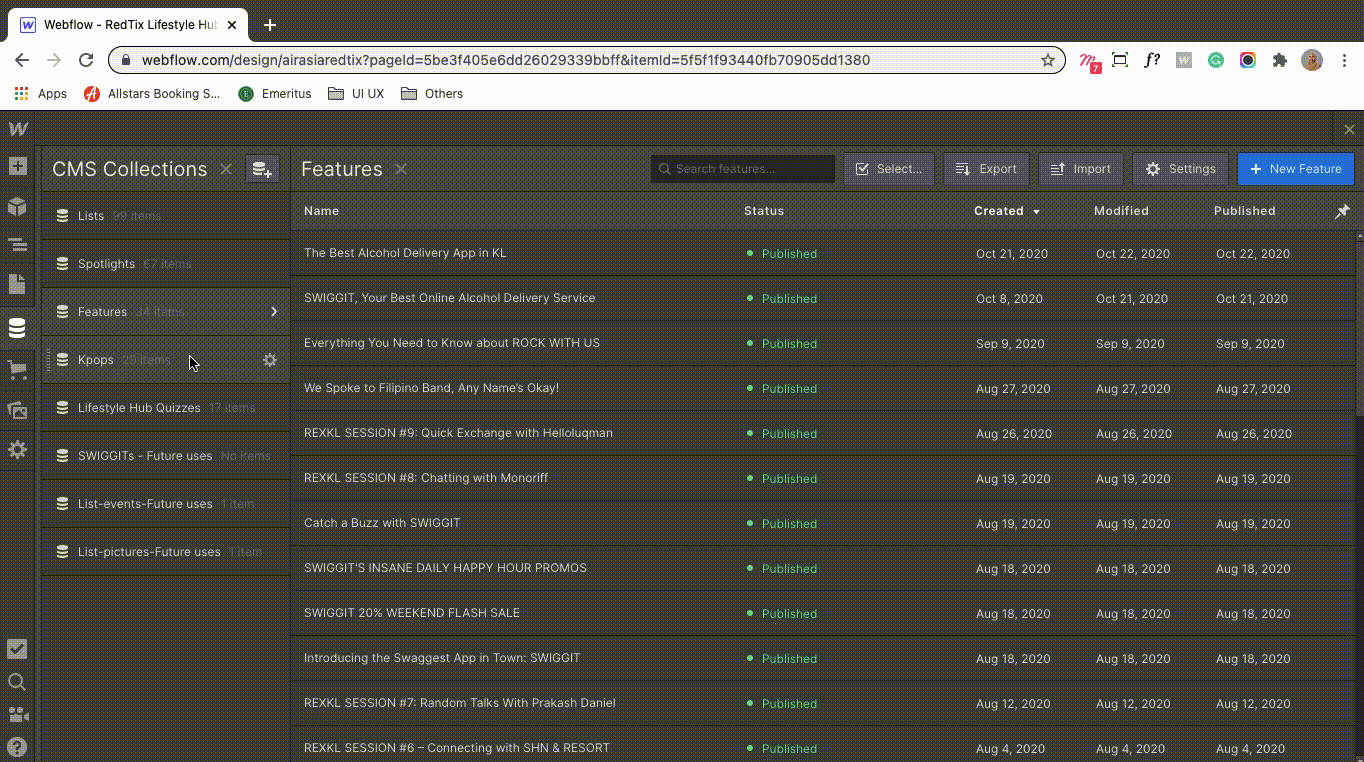This screenshot has width=1364, height=762.
Task: Create a New Feature item
Action: click(x=1296, y=169)
